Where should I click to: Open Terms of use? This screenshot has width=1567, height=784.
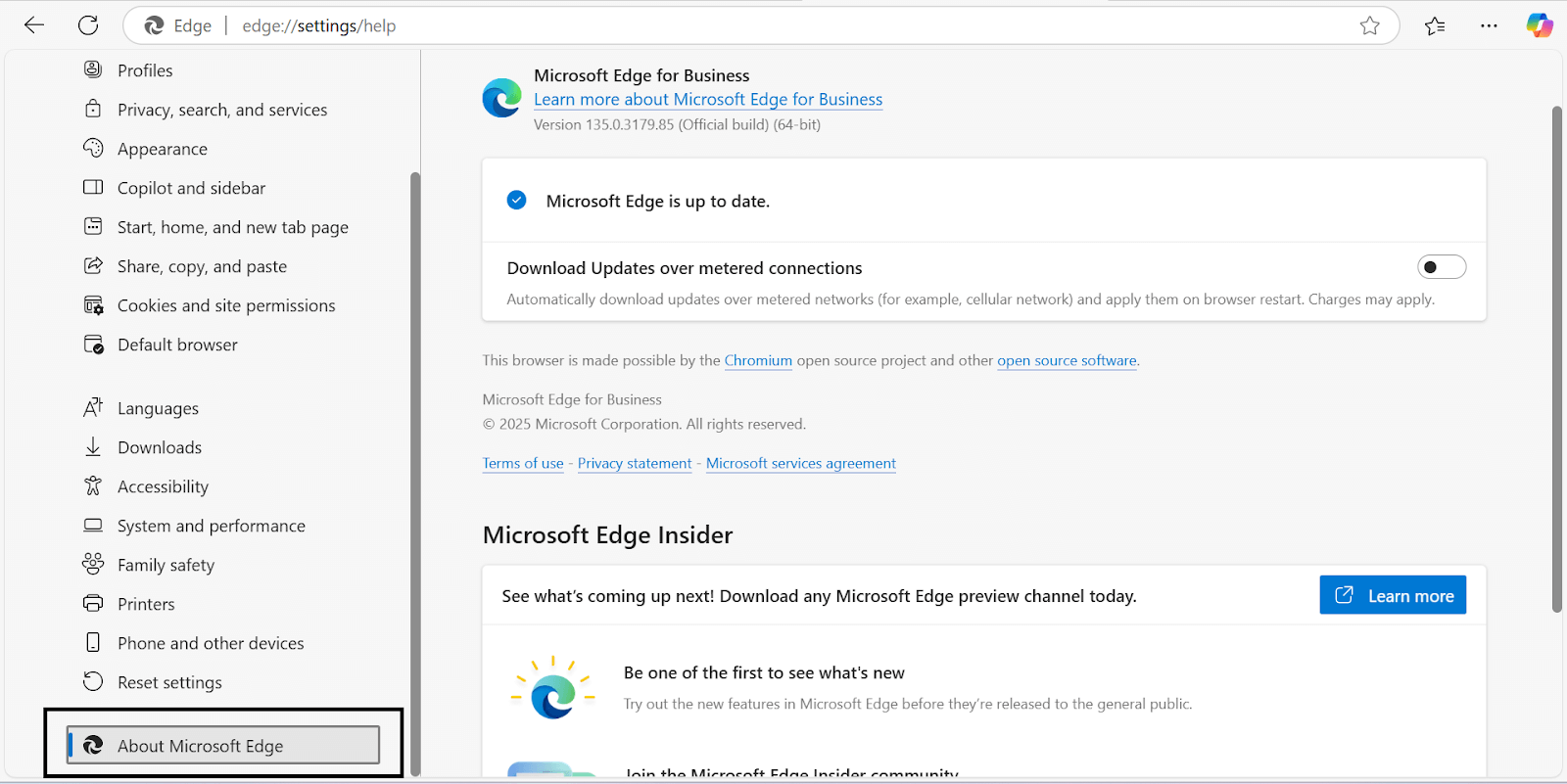click(523, 463)
